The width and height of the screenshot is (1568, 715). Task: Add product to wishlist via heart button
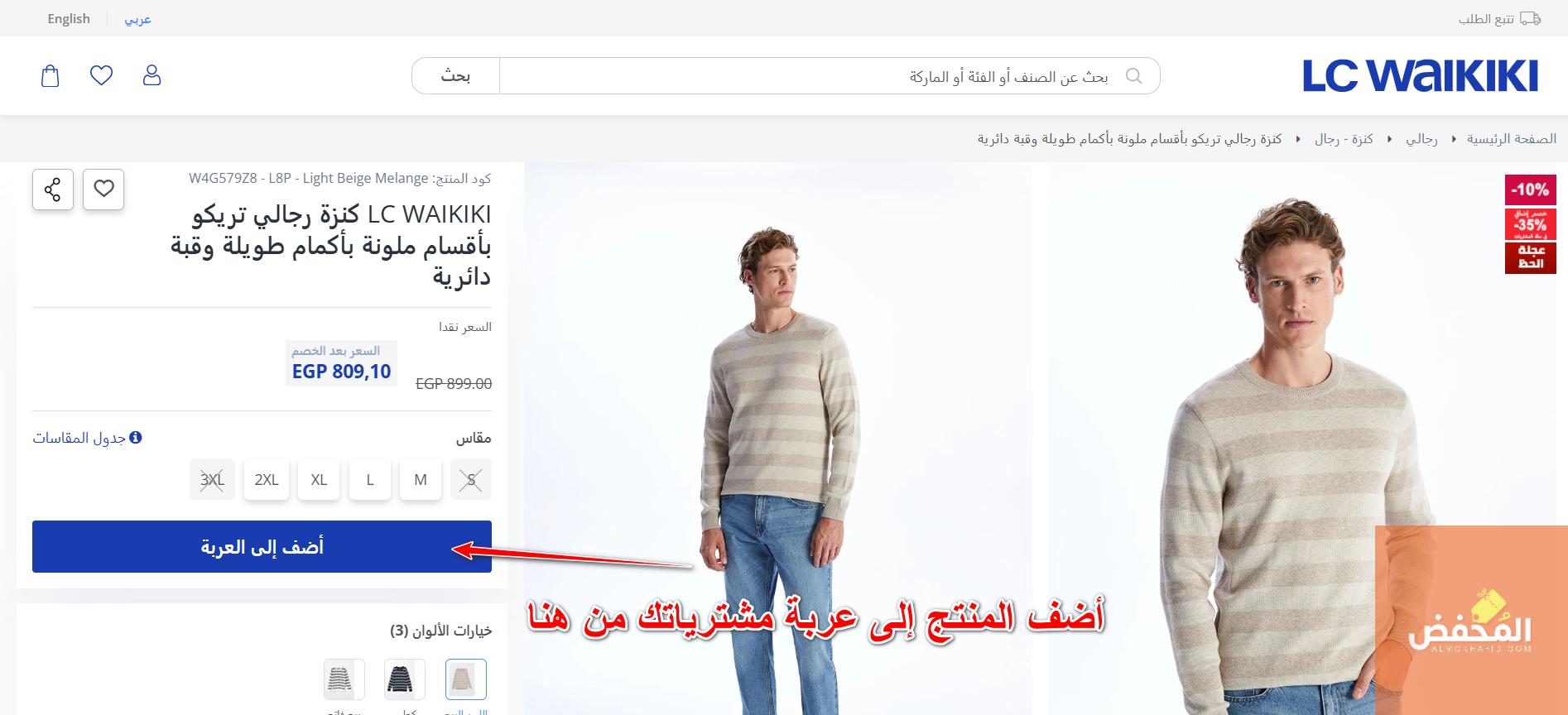click(103, 190)
